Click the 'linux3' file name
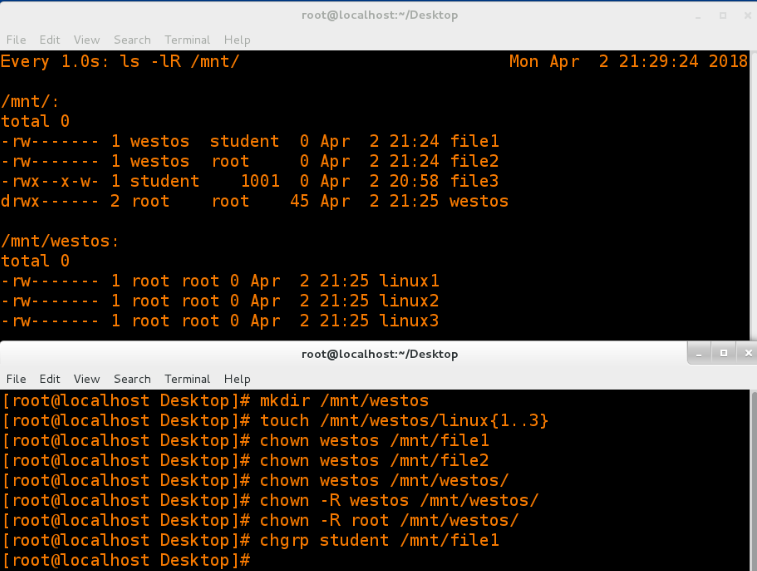Image resolution: width=757 pixels, height=571 pixels. [409, 320]
